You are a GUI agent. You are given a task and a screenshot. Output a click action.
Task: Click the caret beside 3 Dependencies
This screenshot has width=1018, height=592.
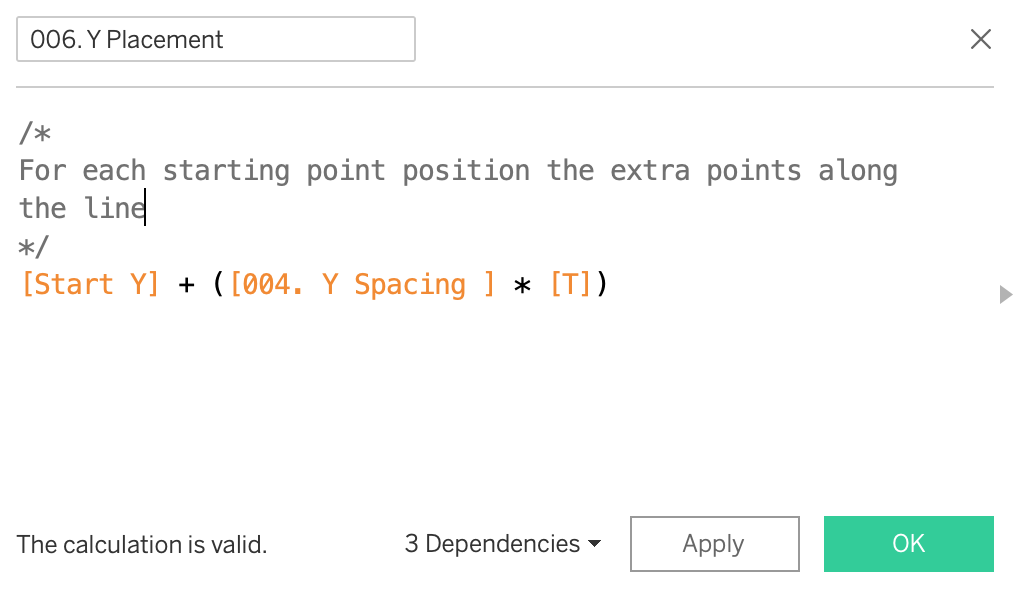click(x=595, y=544)
